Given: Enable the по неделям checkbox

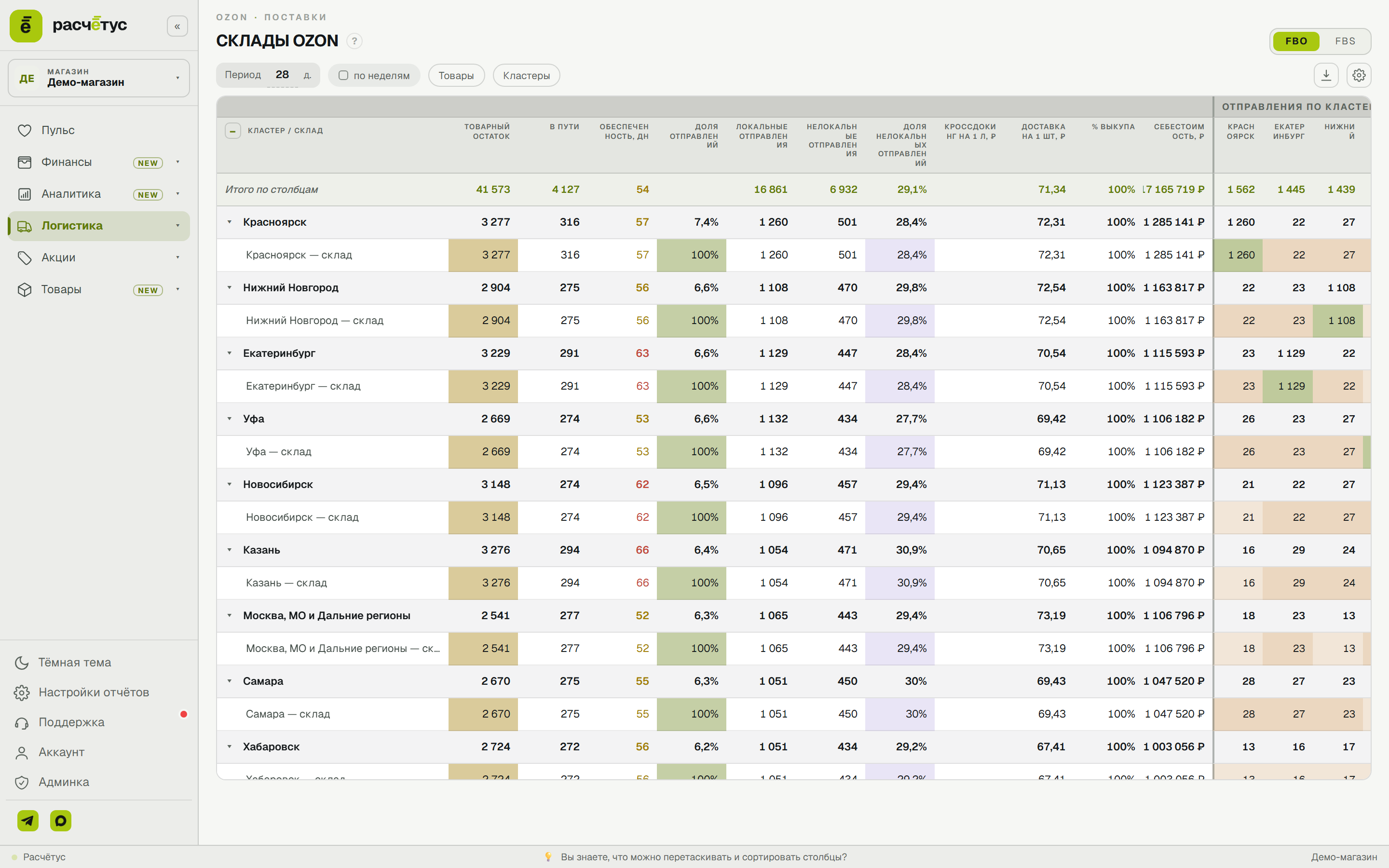Looking at the screenshot, I should coord(343,75).
